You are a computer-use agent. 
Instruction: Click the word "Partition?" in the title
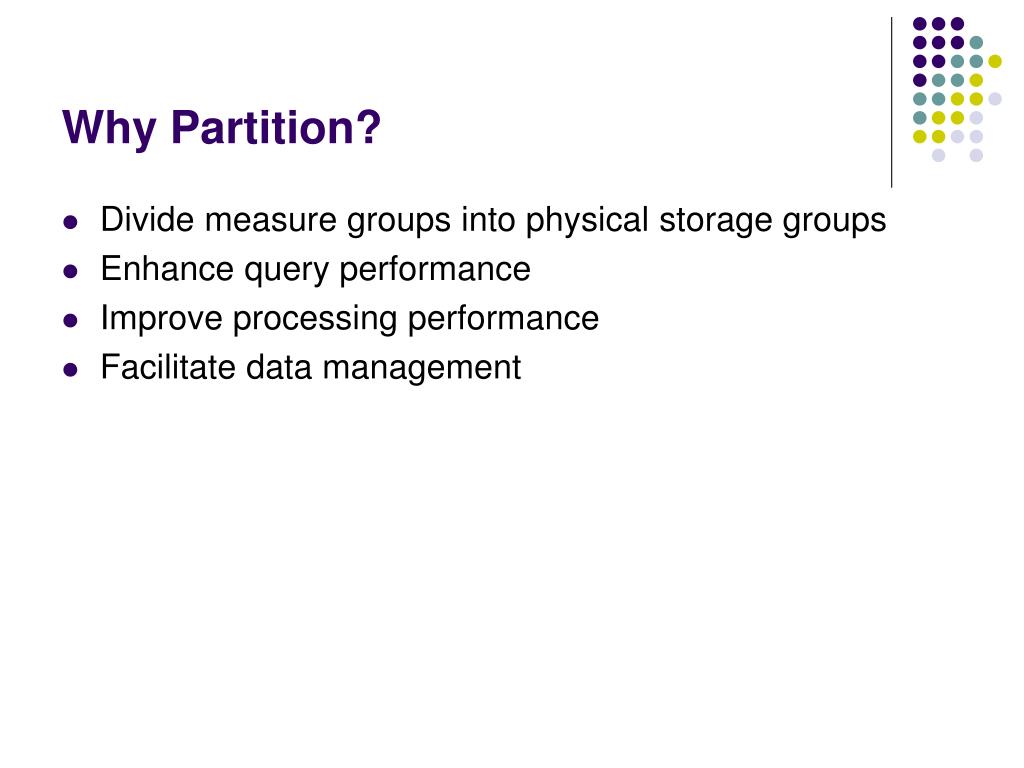276,128
